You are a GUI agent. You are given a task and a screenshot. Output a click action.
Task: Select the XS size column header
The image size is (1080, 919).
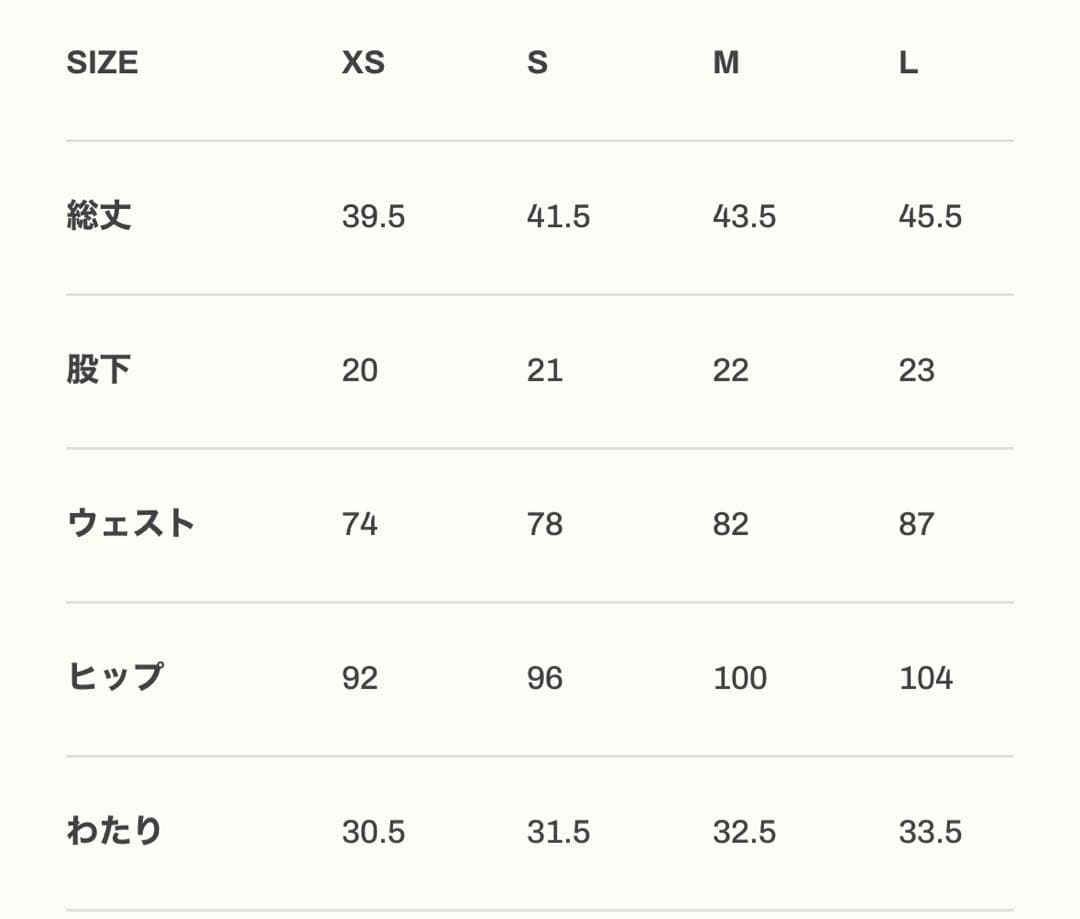pyautogui.click(x=363, y=63)
